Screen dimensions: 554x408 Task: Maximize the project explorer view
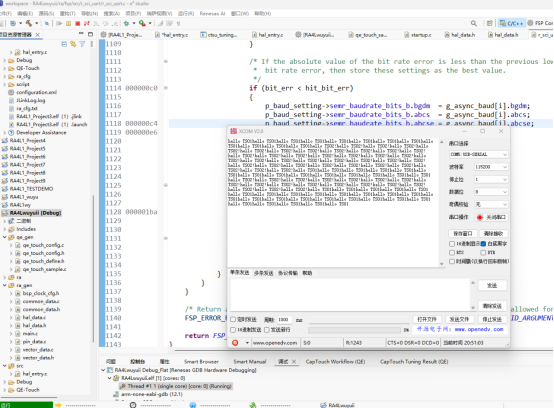[90, 34]
